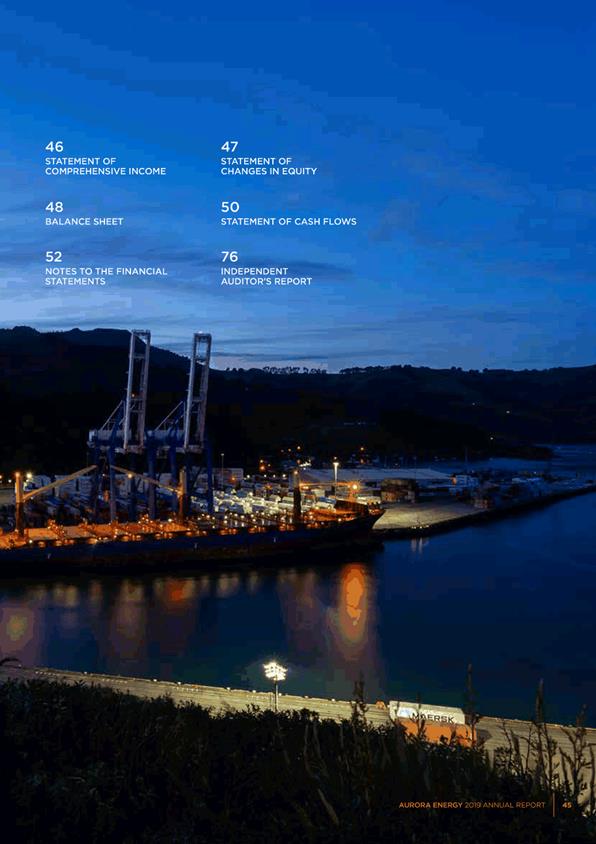
Task: Click page number 52 in the contents
Action: (54, 257)
